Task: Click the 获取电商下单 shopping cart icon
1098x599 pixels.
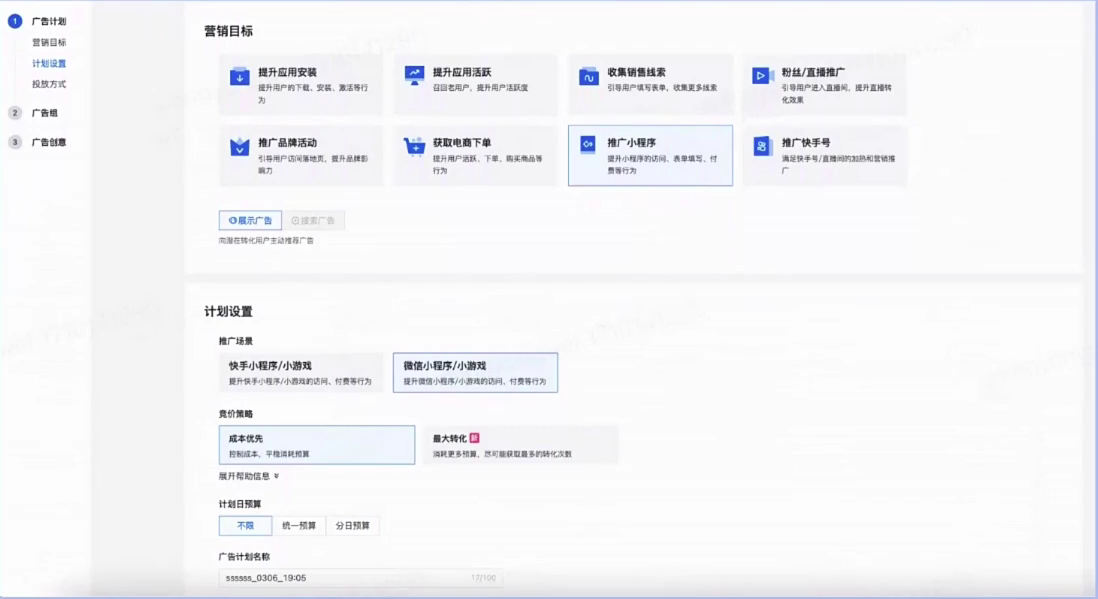Action: click(x=415, y=148)
